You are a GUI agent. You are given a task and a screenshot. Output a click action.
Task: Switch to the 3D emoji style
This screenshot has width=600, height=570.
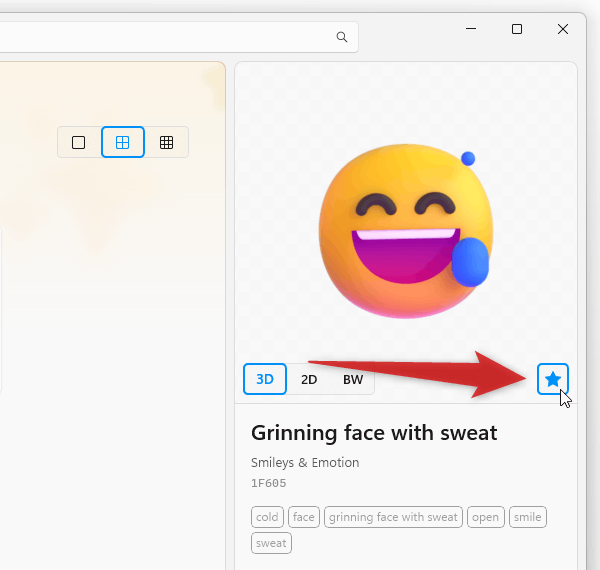(x=265, y=379)
